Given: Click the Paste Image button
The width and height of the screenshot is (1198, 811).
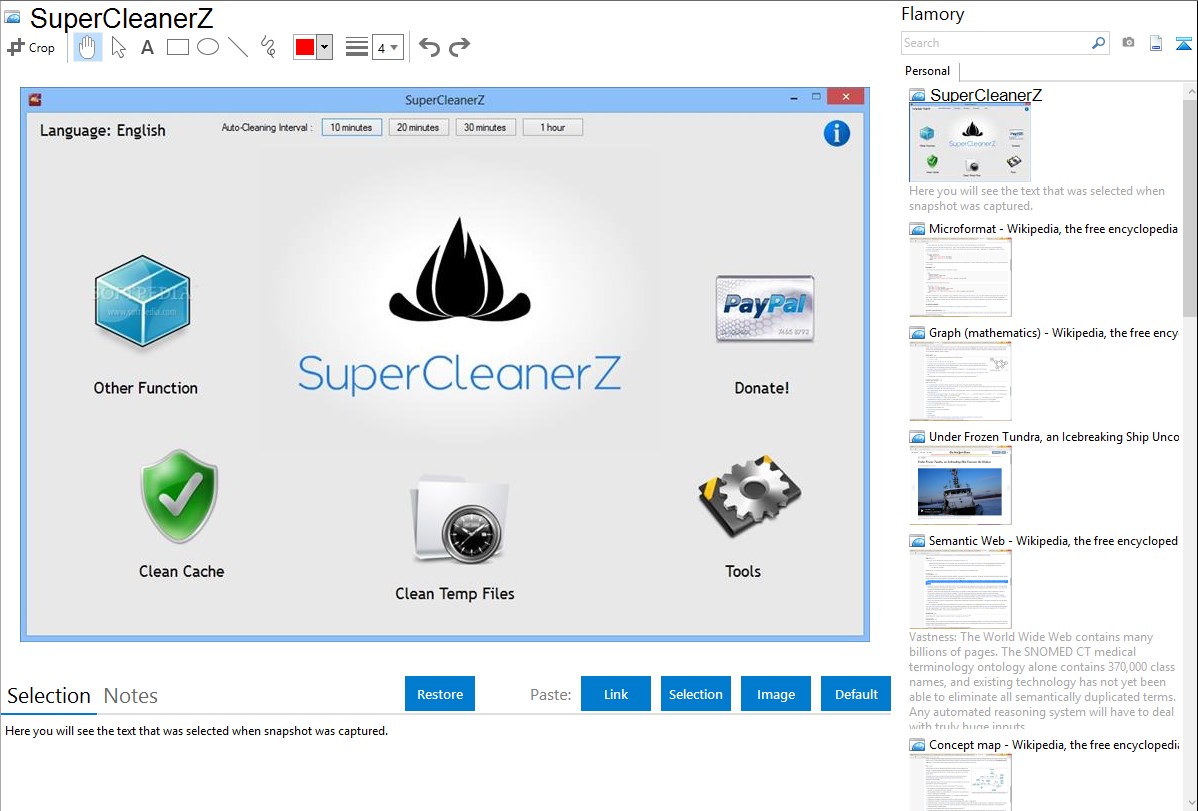Looking at the screenshot, I should tap(776, 694).
